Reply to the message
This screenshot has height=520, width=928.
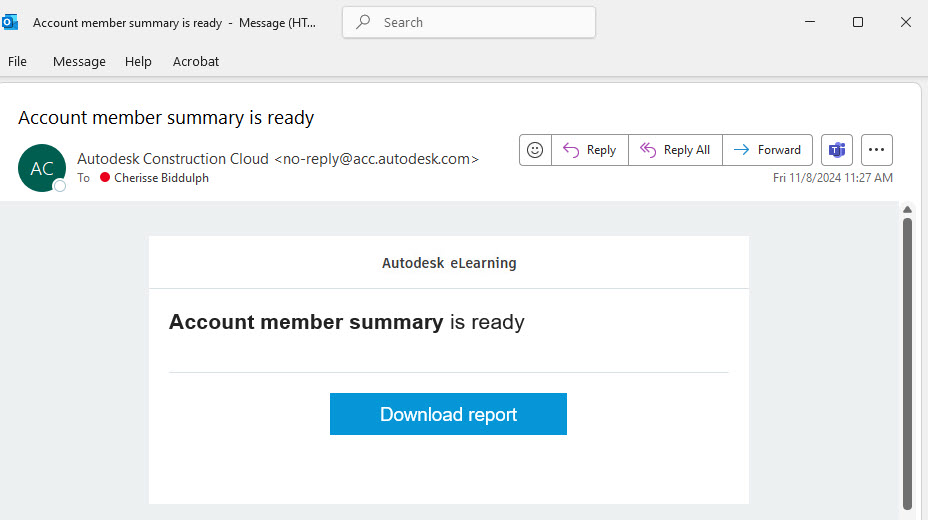click(x=589, y=150)
